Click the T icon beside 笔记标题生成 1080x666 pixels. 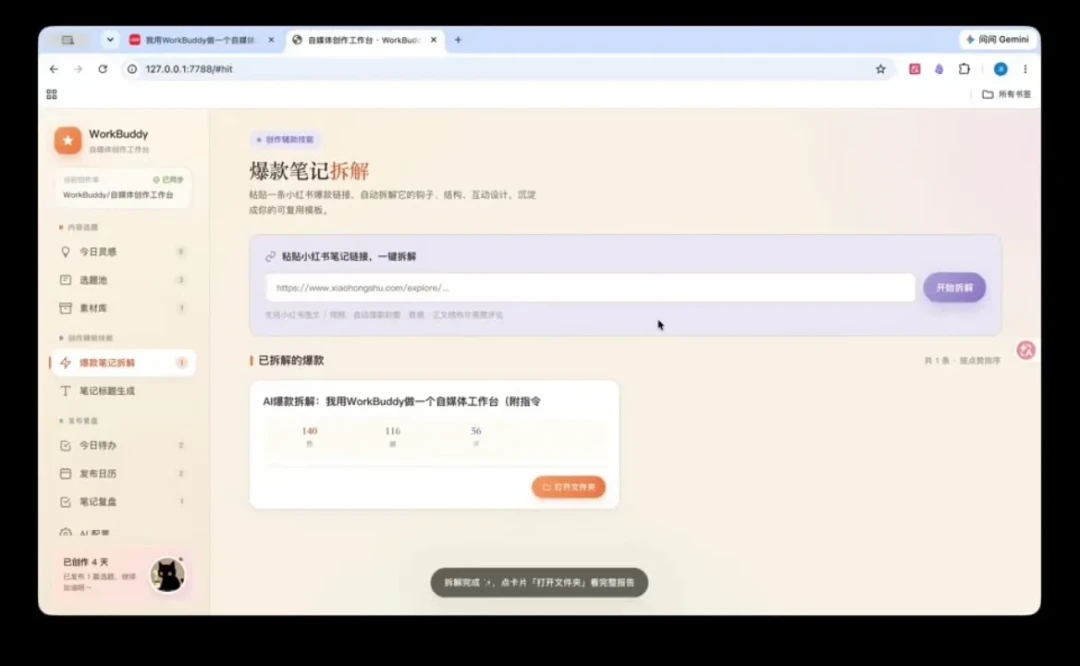tap(65, 391)
